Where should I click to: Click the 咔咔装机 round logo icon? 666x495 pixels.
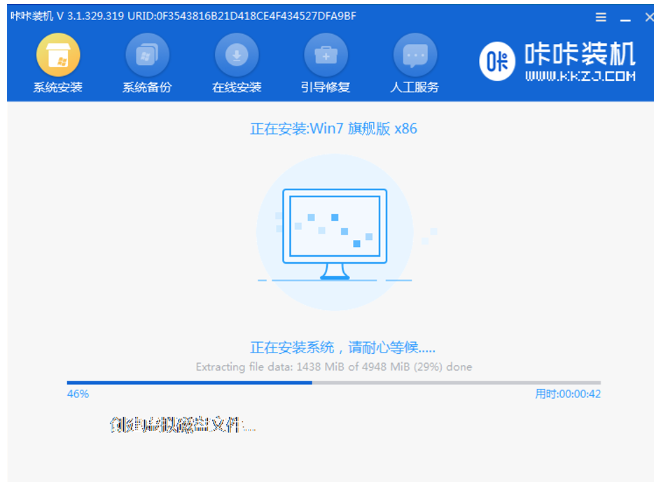[497, 62]
